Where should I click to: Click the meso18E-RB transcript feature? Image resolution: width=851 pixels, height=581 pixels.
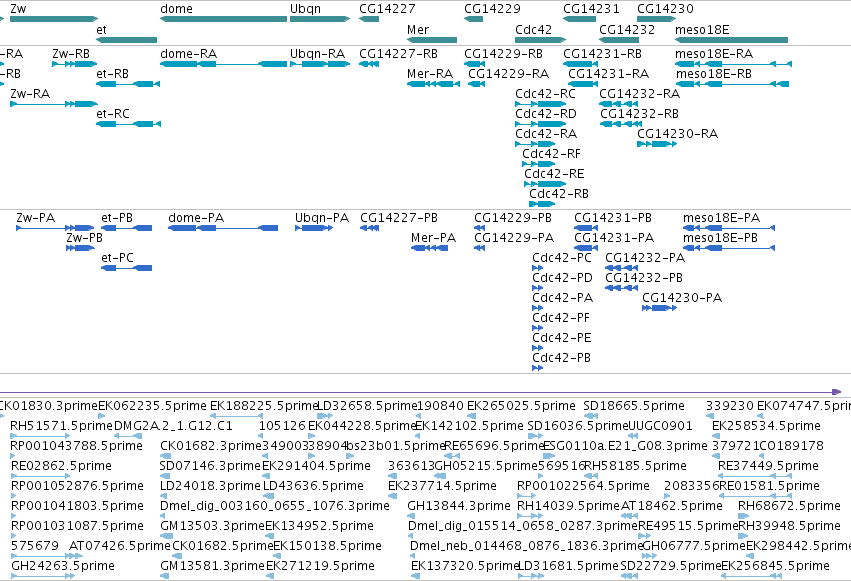[732, 84]
